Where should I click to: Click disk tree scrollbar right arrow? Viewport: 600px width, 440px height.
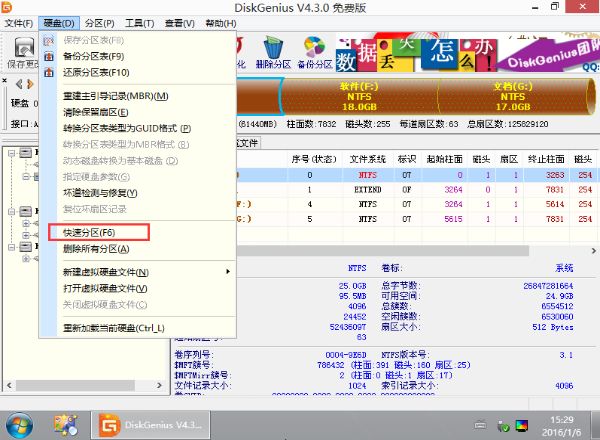point(160,385)
